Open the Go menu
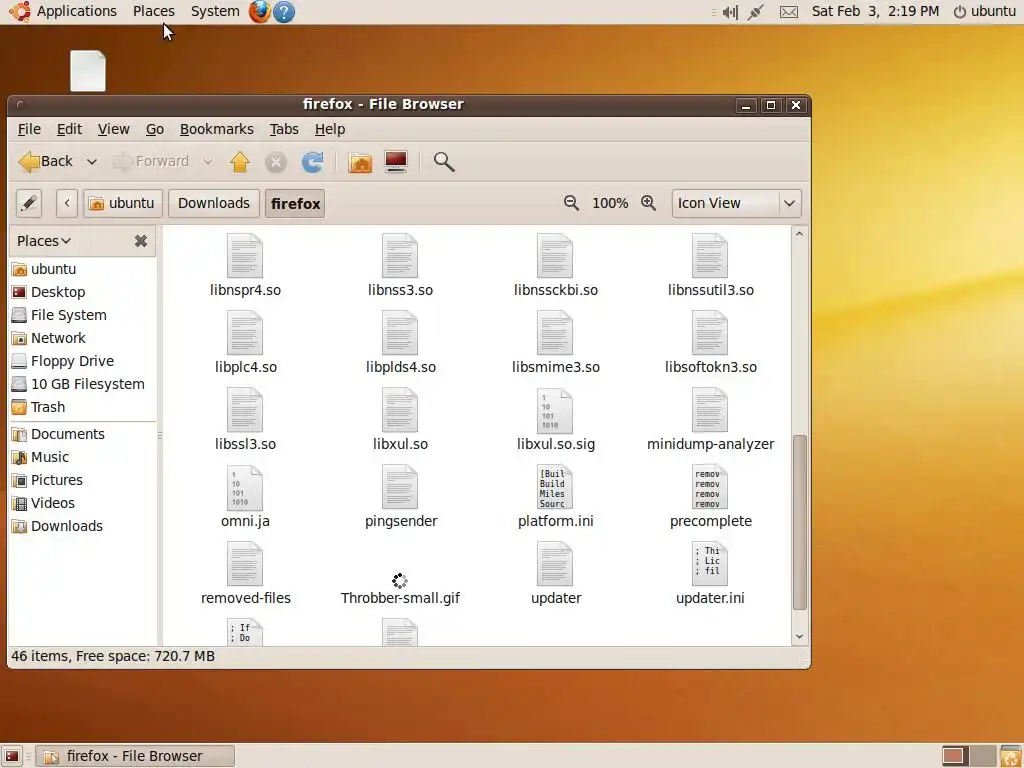 tap(155, 129)
